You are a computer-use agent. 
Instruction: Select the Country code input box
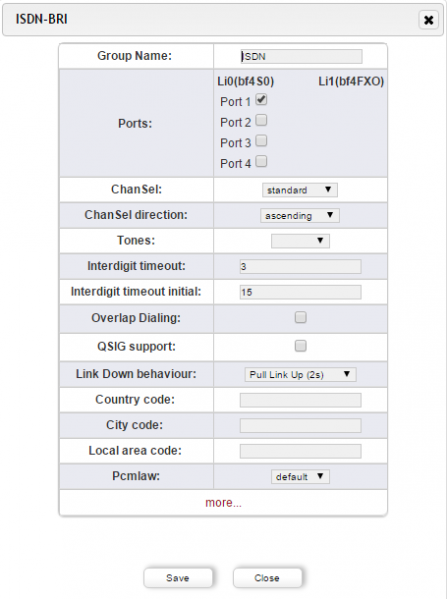pos(300,400)
